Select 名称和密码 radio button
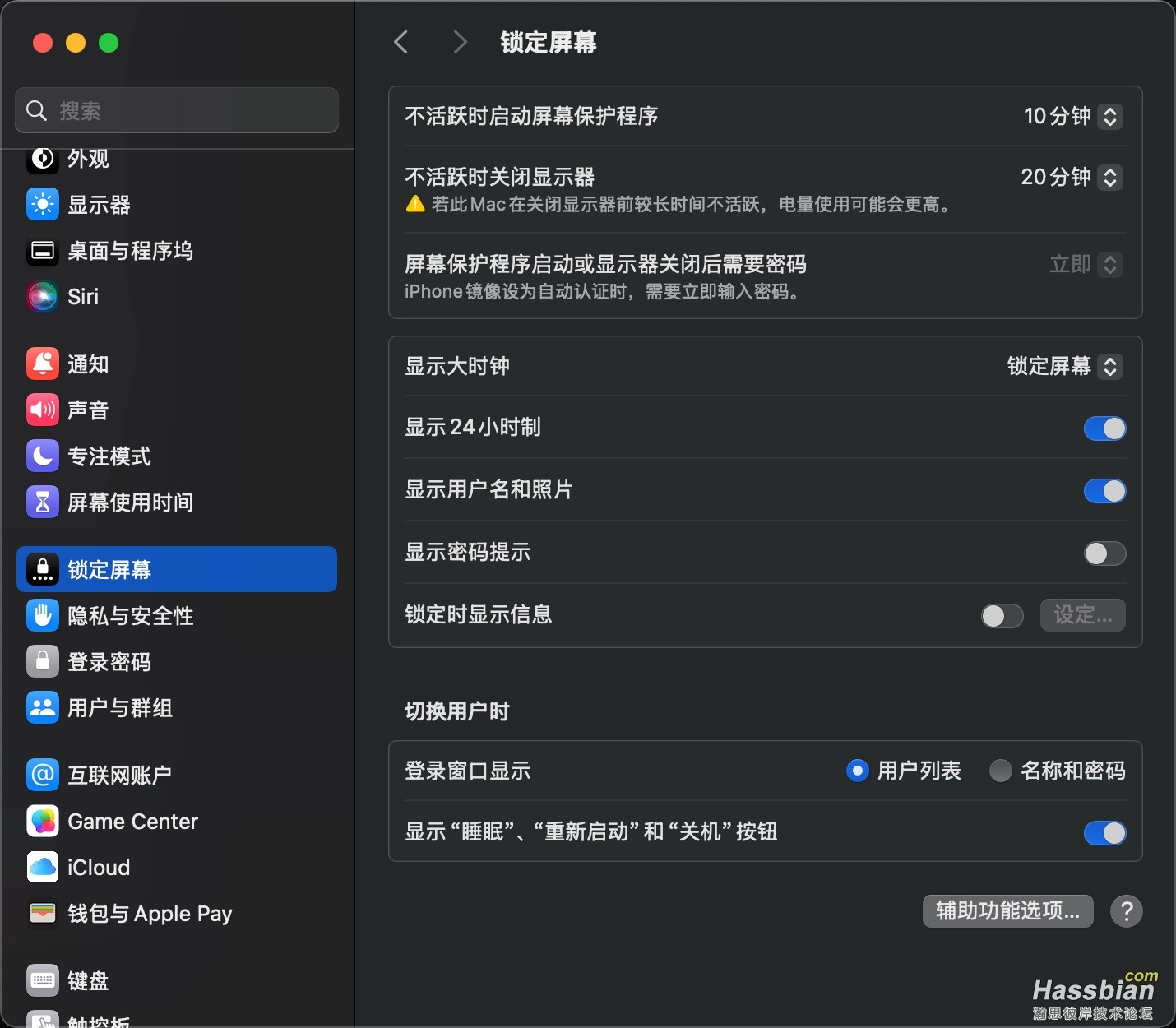The height and width of the screenshot is (1028, 1176). click(1000, 771)
